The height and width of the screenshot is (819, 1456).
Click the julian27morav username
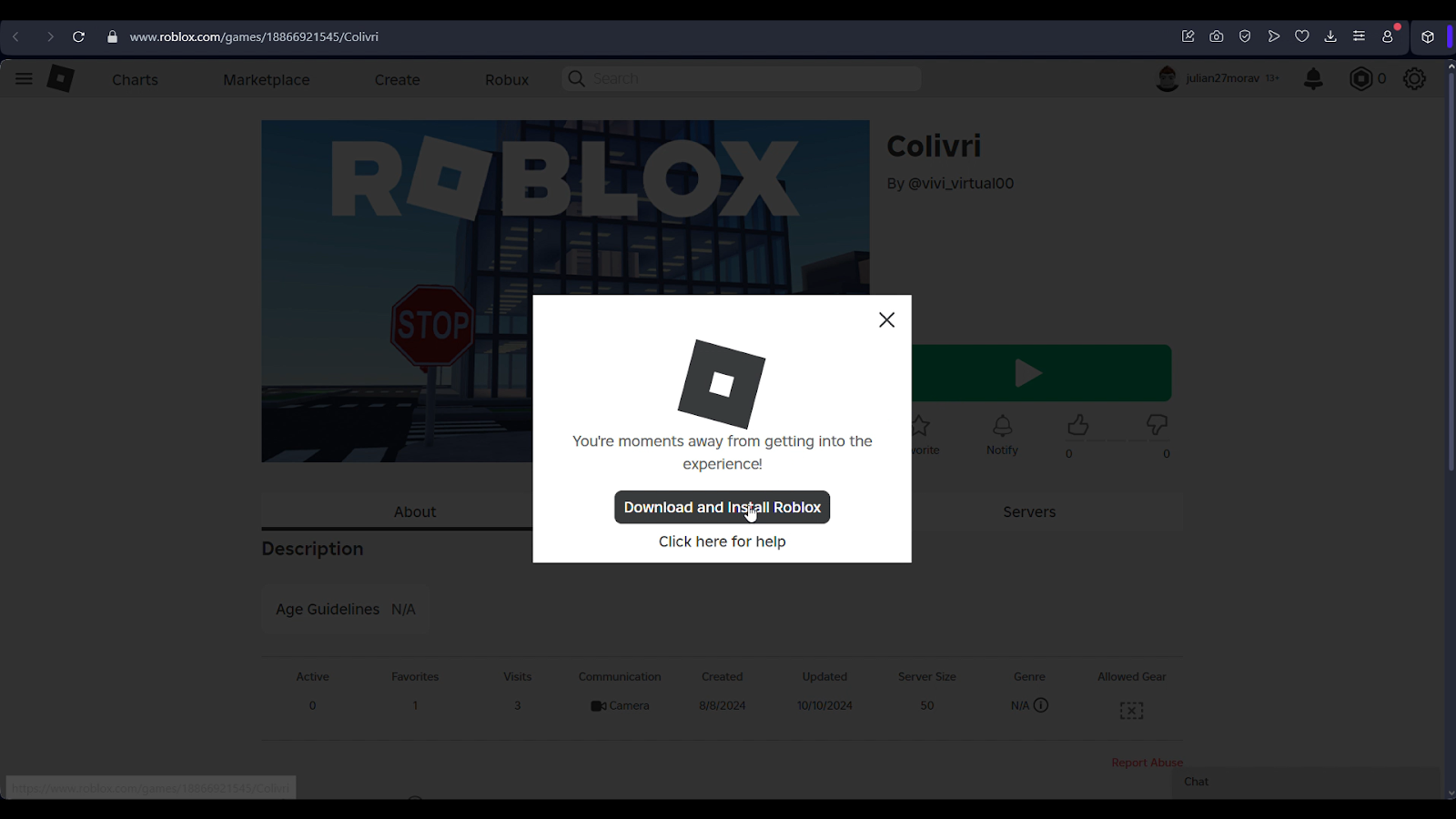click(x=1222, y=78)
